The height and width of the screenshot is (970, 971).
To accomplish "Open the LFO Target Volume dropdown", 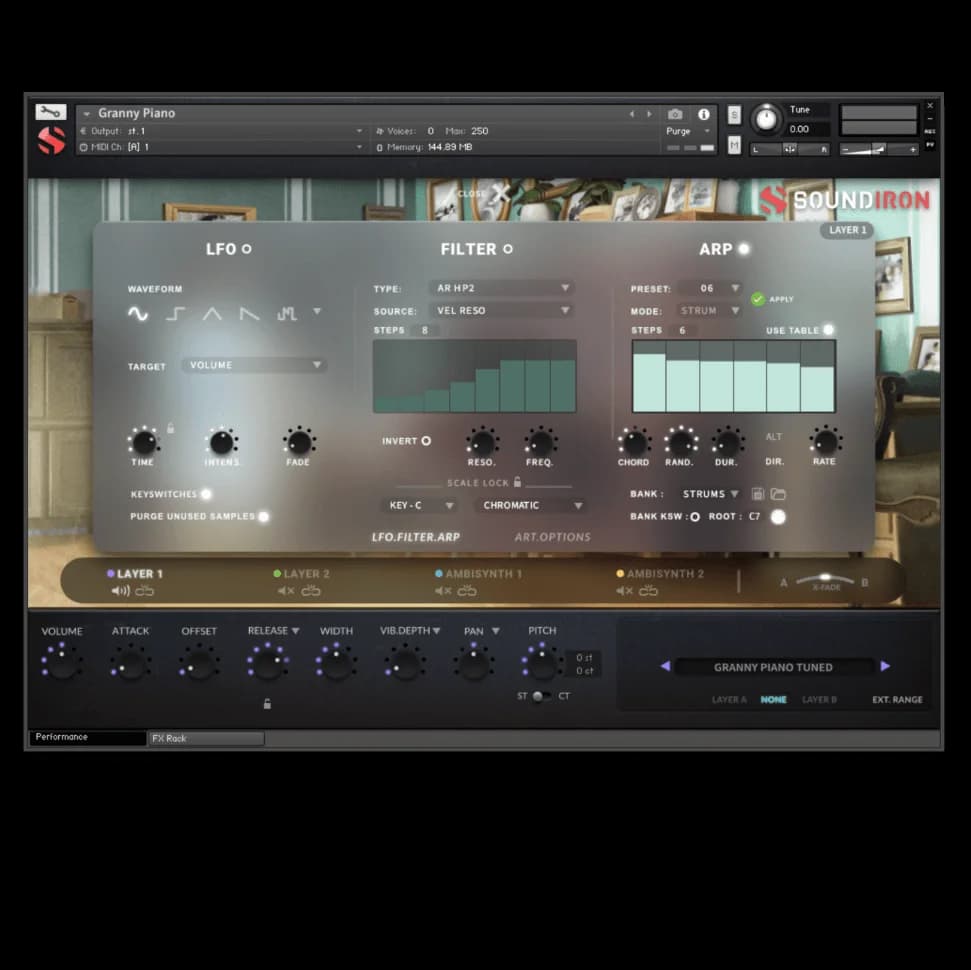I will 255,366.
